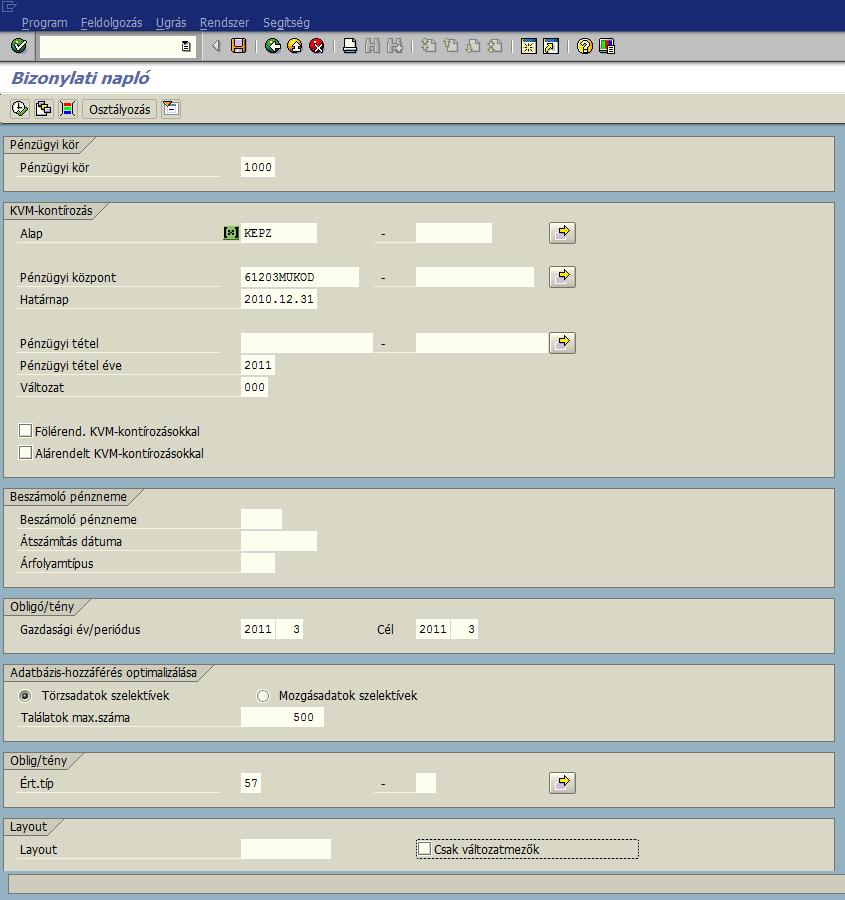The image size is (845, 900).
Task: Open multiple selection for Pénzügyi központ
Action: [x=562, y=277]
